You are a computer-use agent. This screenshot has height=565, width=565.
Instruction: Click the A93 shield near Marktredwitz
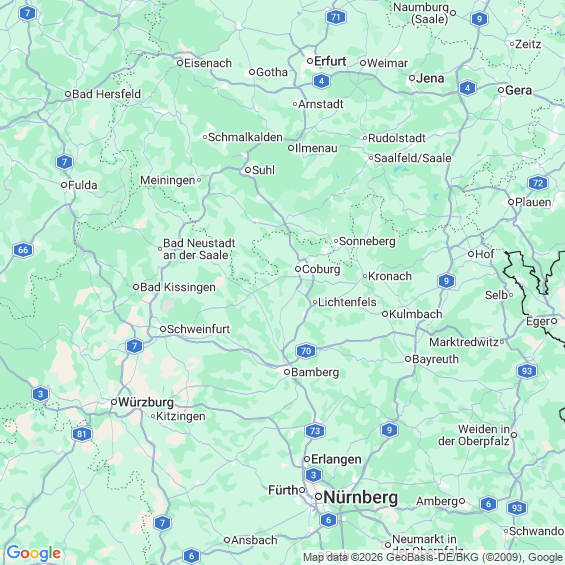(x=527, y=371)
